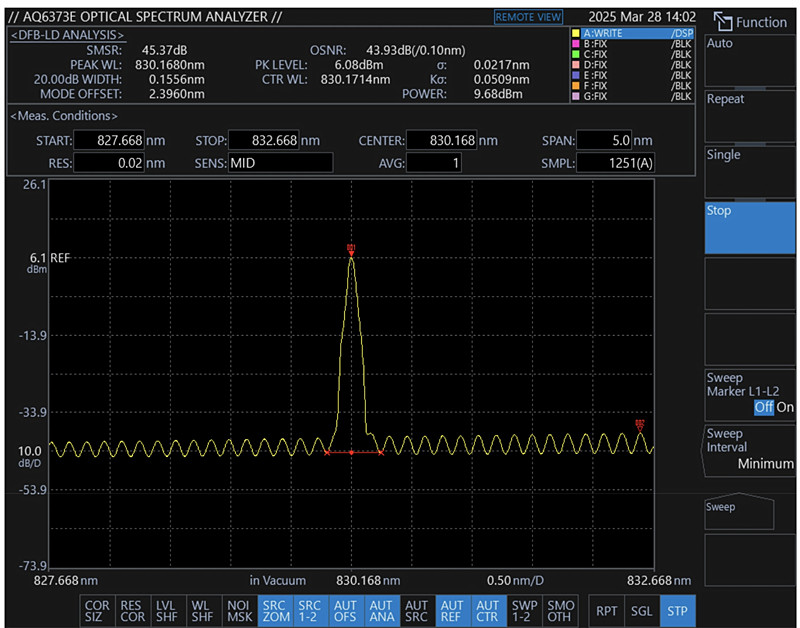Turn Sweep Marker L1-L2 Off
This screenshot has width=800, height=628.
click(x=763, y=407)
